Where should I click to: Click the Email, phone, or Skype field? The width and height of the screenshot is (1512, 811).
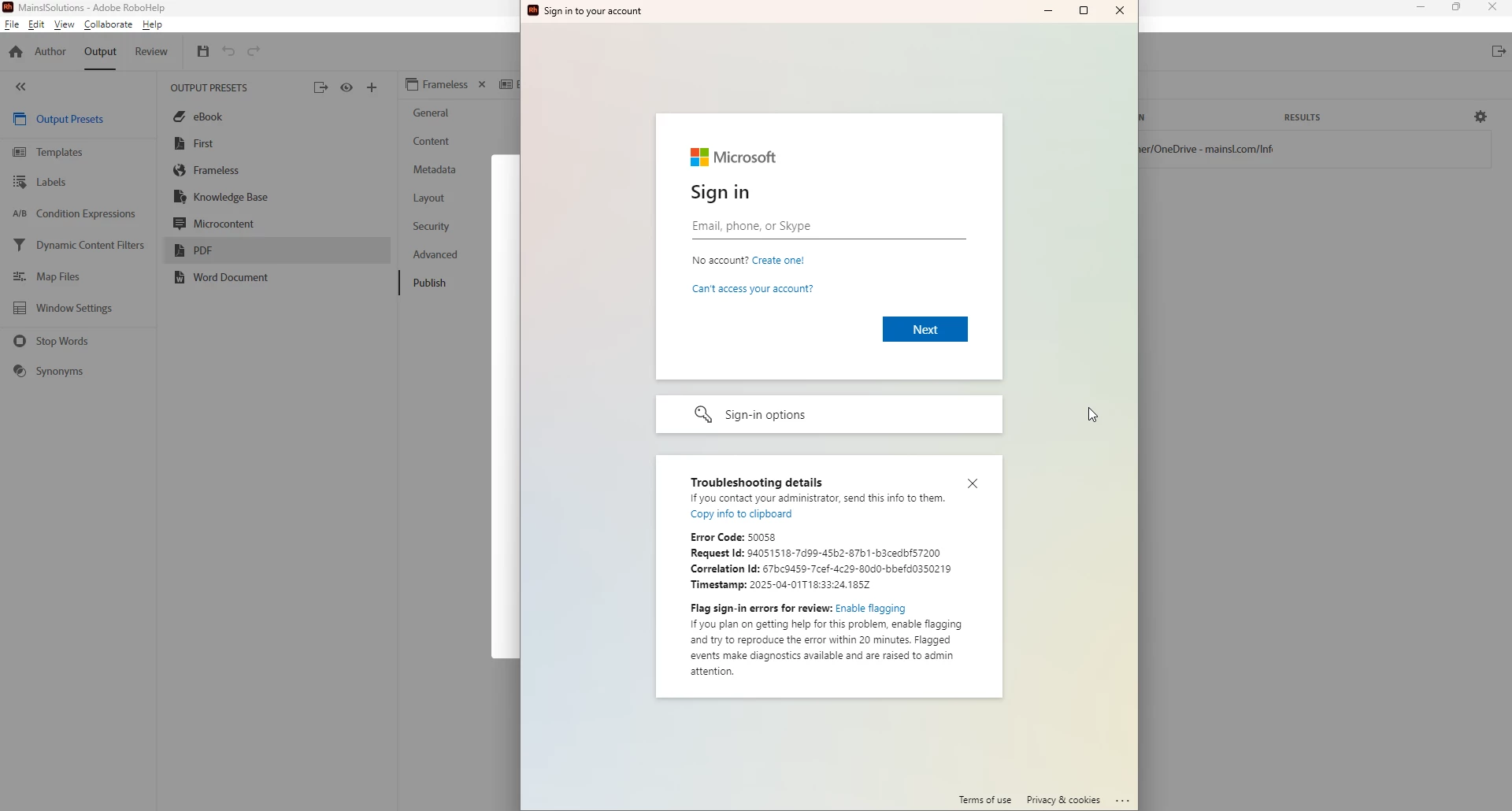pos(828,228)
